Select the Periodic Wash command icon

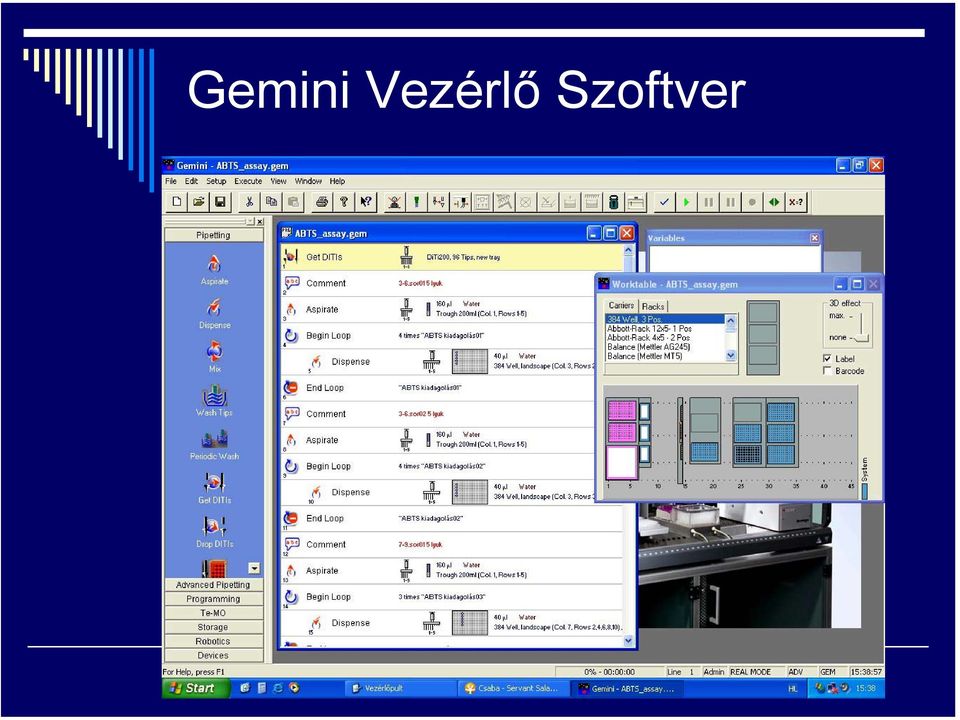pyautogui.click(x=214, y=444)
